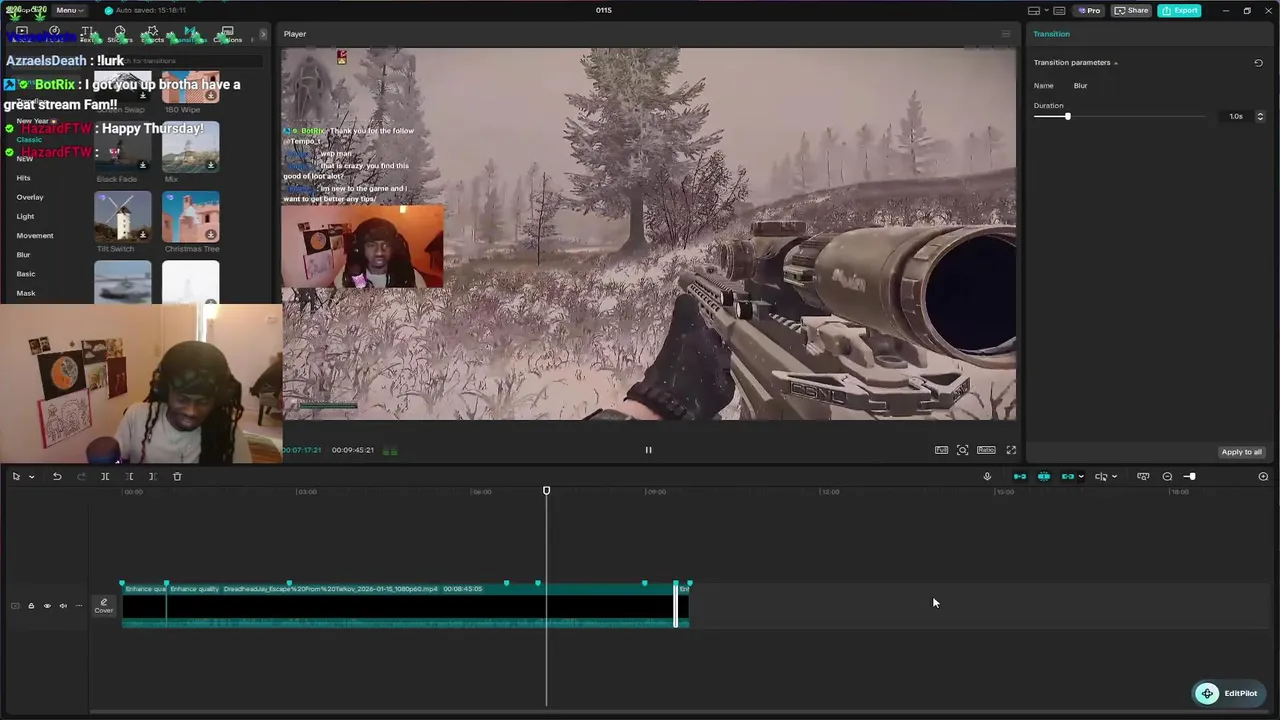Open the Ratio setting for the player
The width and height of the screenshot is (1280, 720).
click(986, 450)
